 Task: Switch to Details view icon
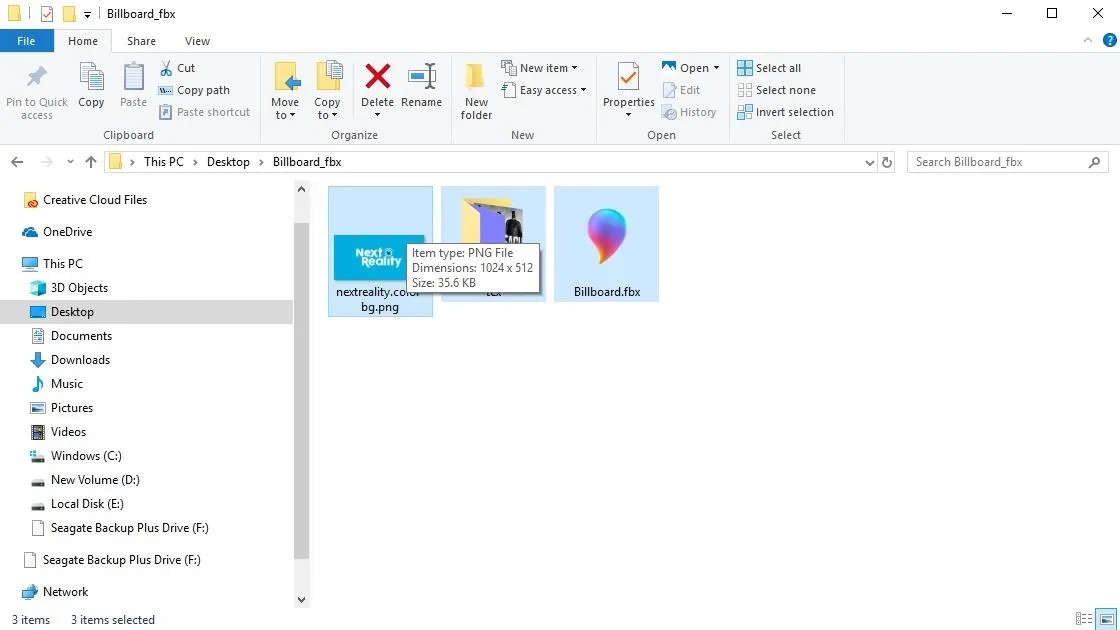click(1084, 619)
